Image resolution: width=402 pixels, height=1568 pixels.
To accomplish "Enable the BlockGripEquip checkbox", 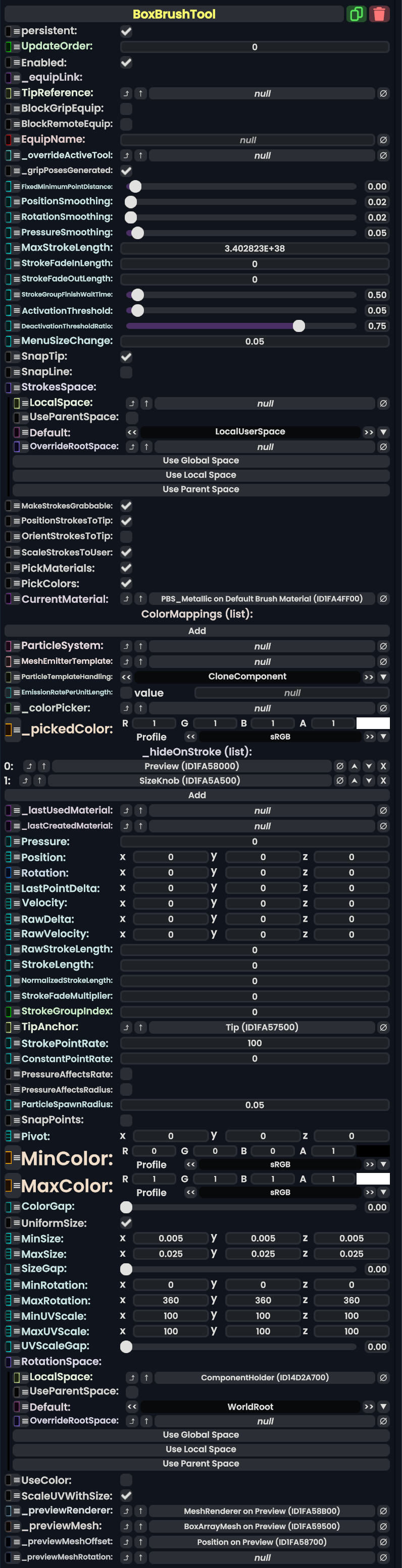I will click(x=126, y=109).
